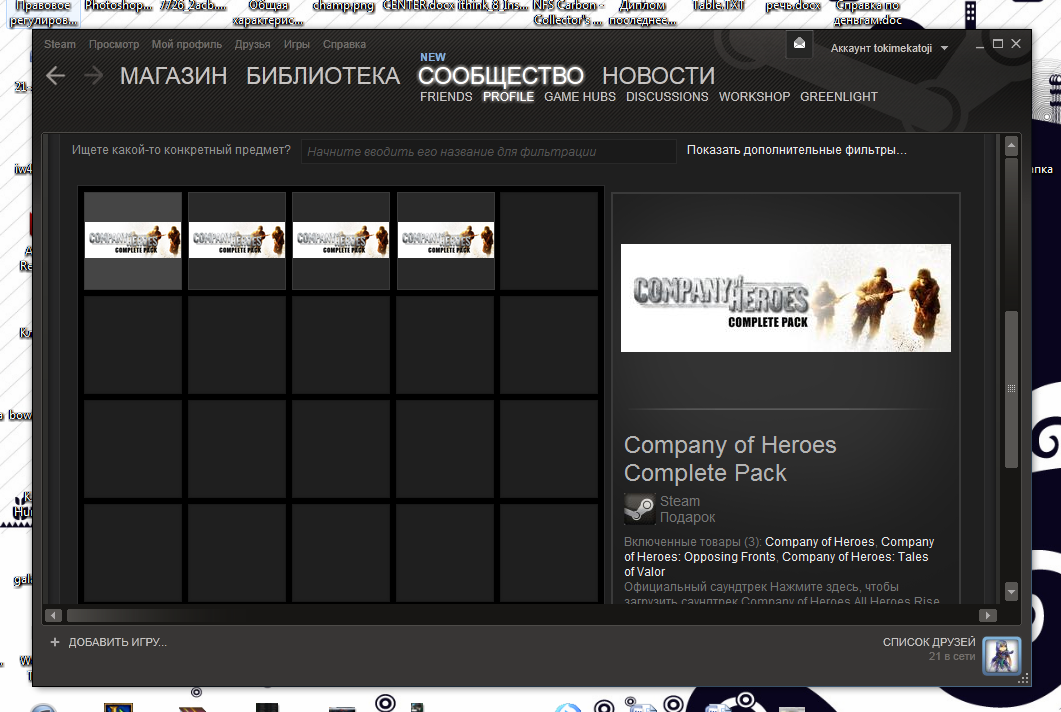The width and height of the screenshot is (1061, 712).
Task: Open the WORKSHOP subtab
Action: (754, 97)
